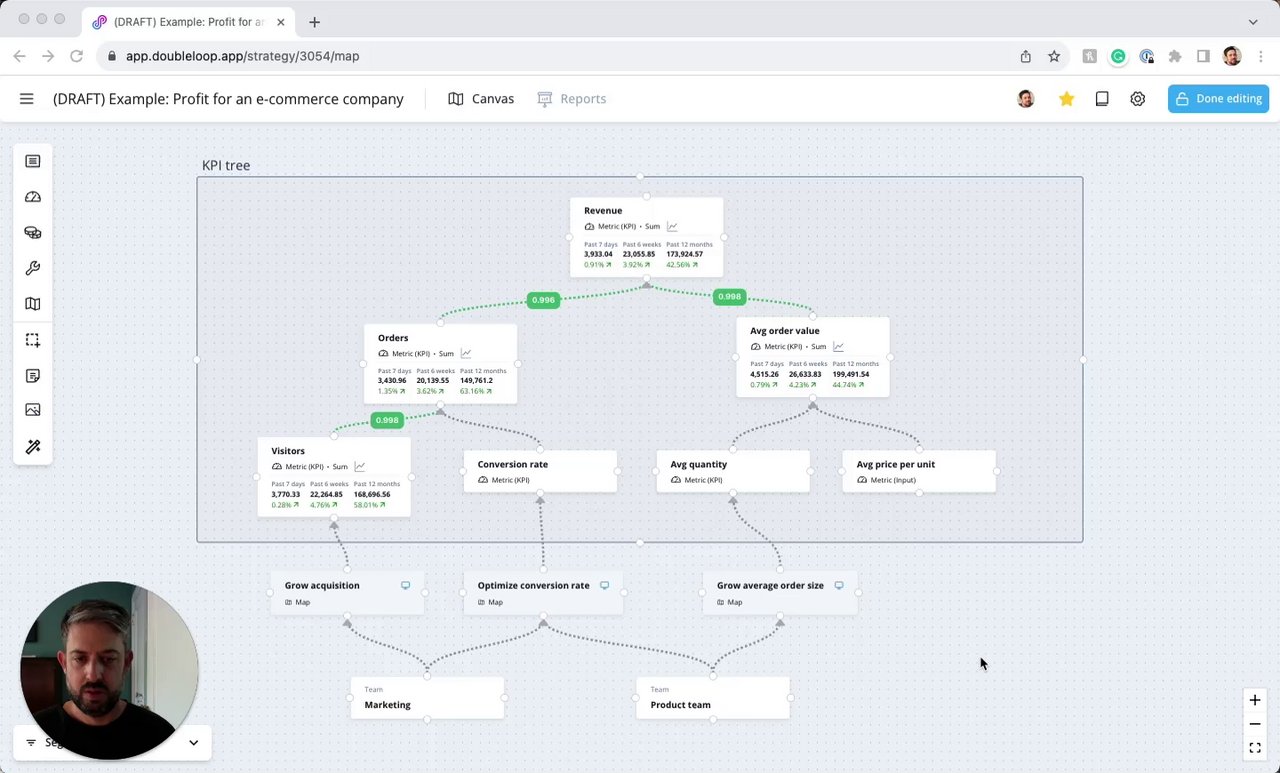The image size is (1280, 773).
Task: Click the strategy title in header
Action: coord(229,99)
